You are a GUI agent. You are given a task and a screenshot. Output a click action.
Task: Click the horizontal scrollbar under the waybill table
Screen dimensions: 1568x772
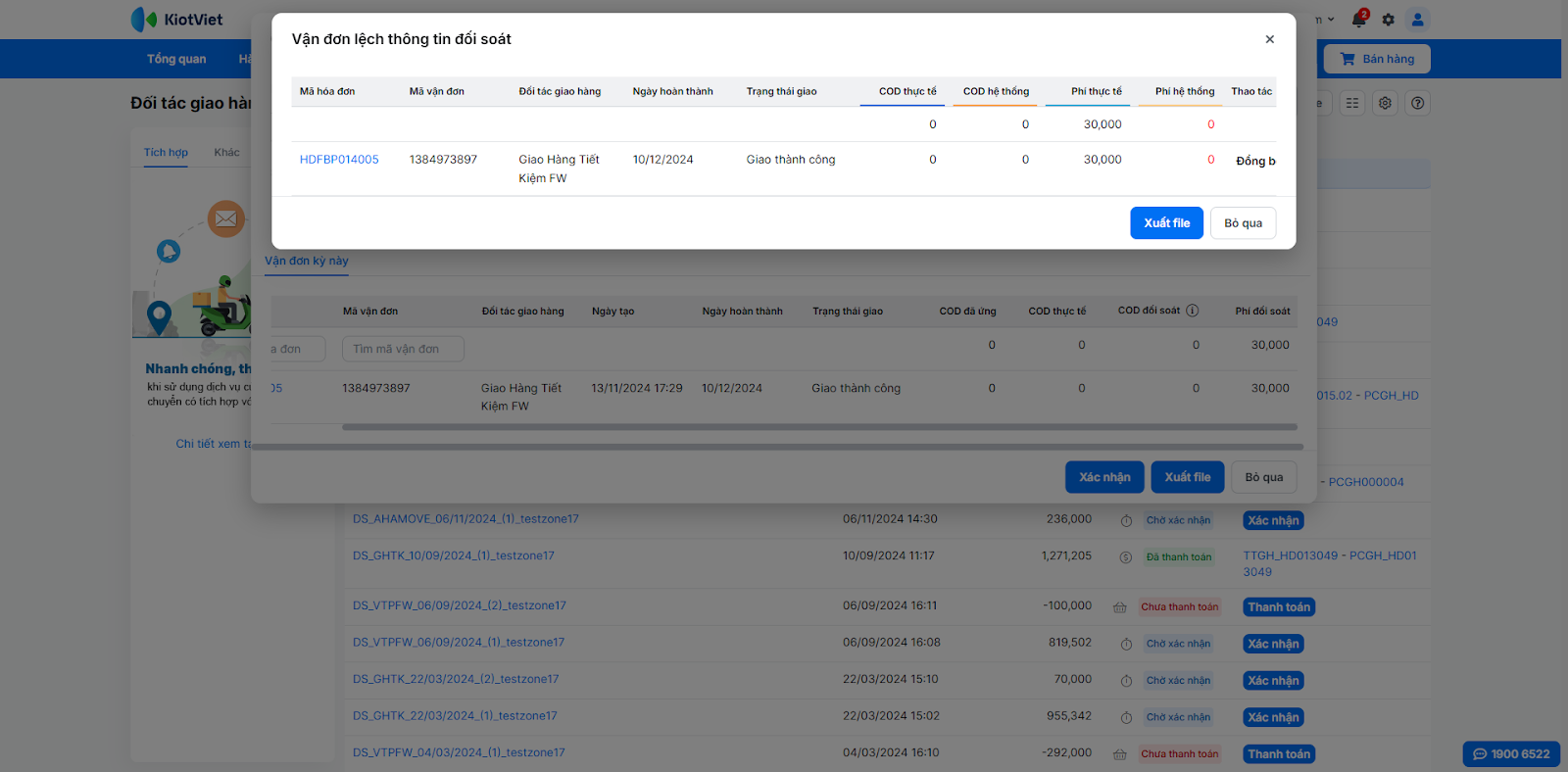coord(818,427)
